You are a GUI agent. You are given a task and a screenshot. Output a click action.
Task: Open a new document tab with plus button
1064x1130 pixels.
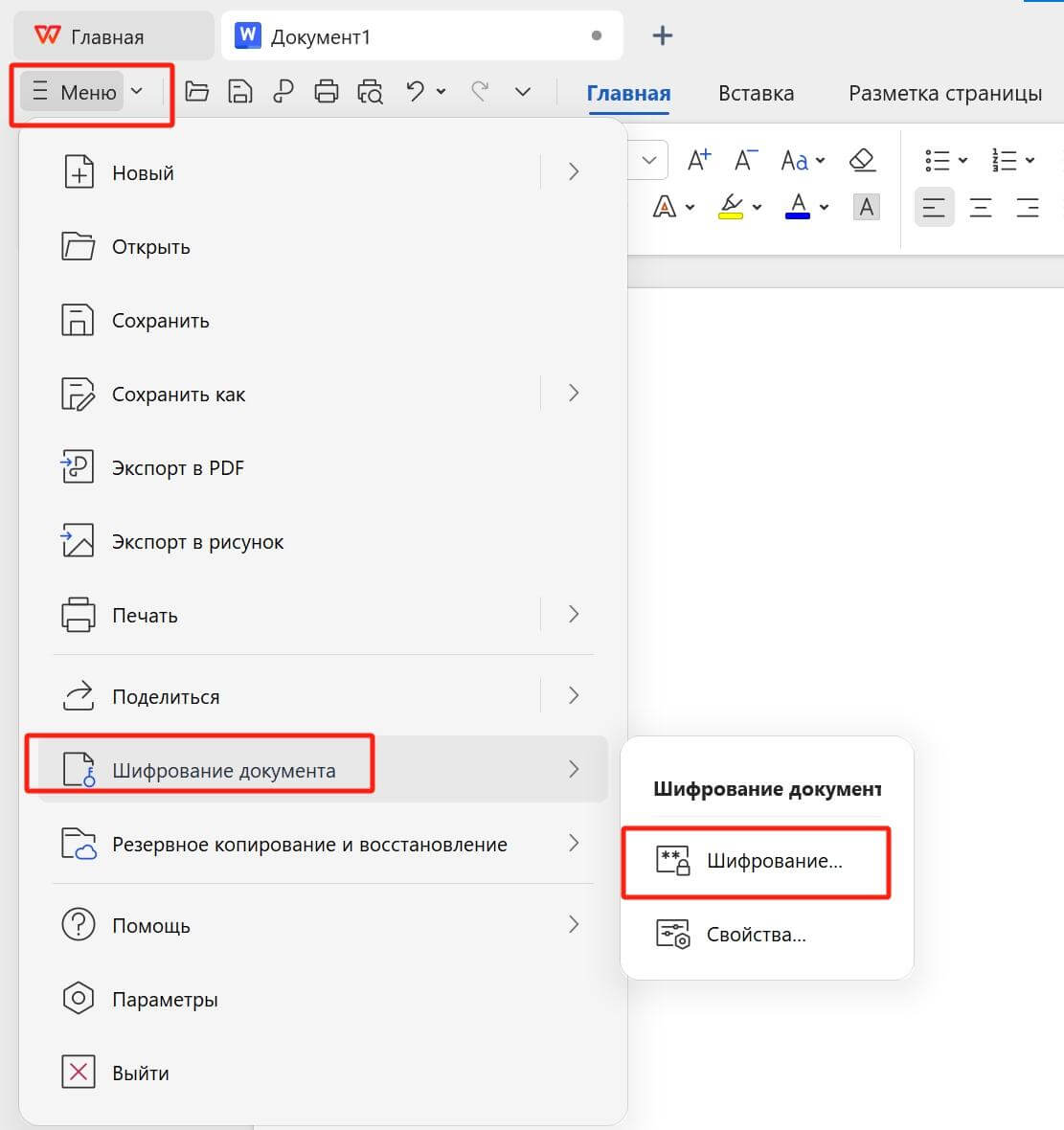point(662,34)
